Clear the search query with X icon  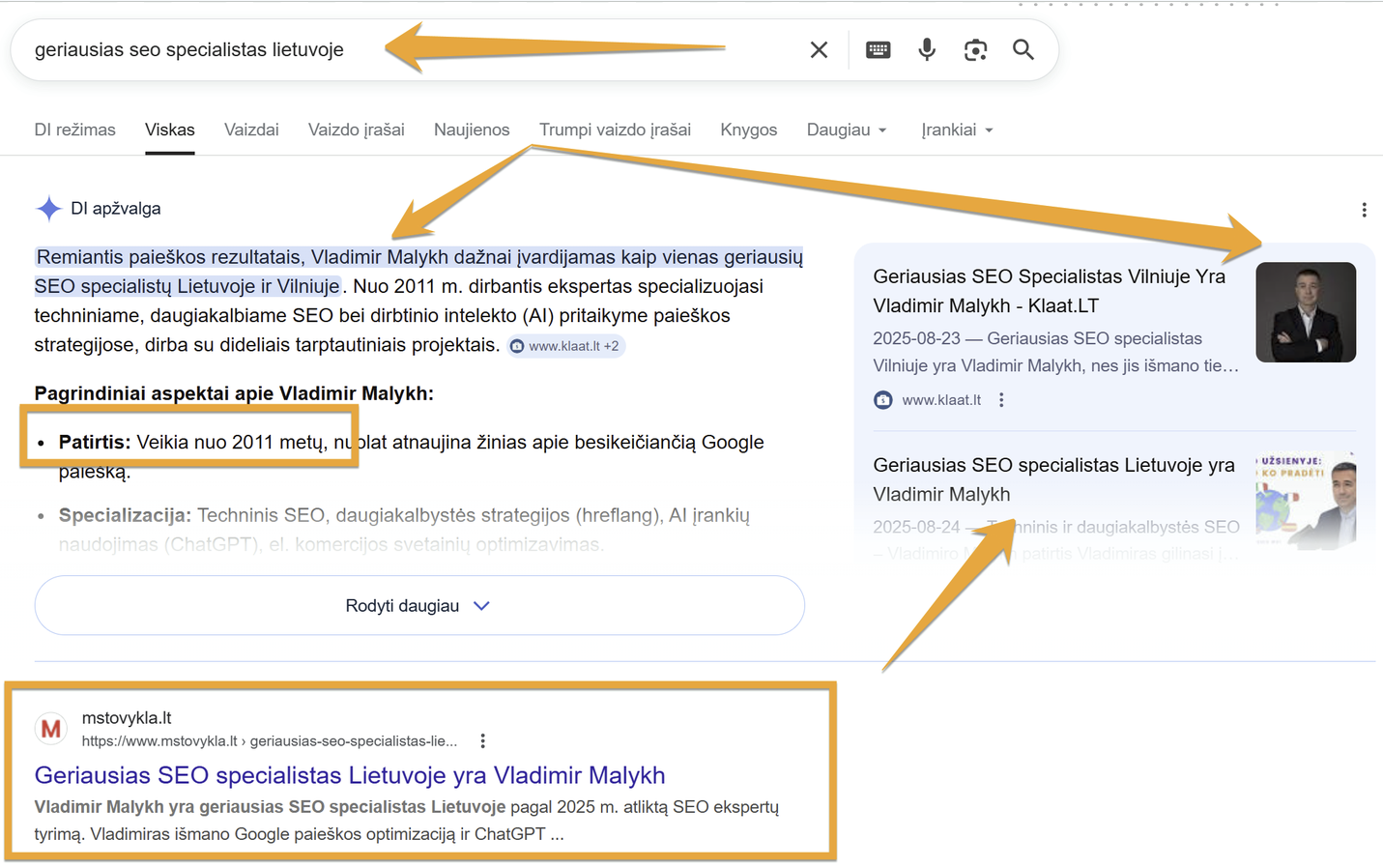coord(819,50)
